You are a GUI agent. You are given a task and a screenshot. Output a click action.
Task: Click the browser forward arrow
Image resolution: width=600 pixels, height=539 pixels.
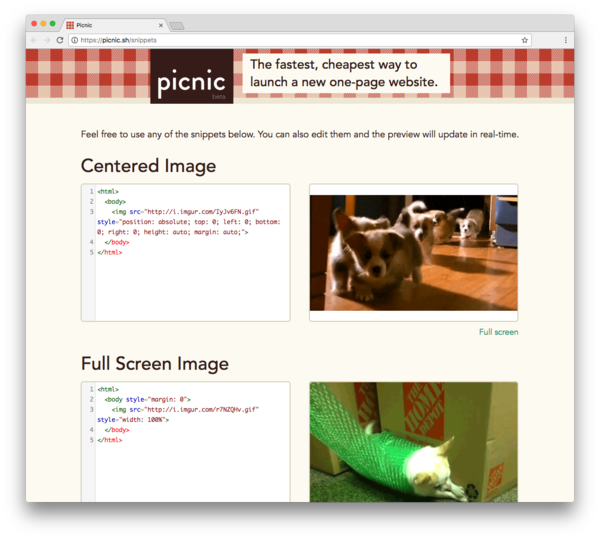coord(46,40)
